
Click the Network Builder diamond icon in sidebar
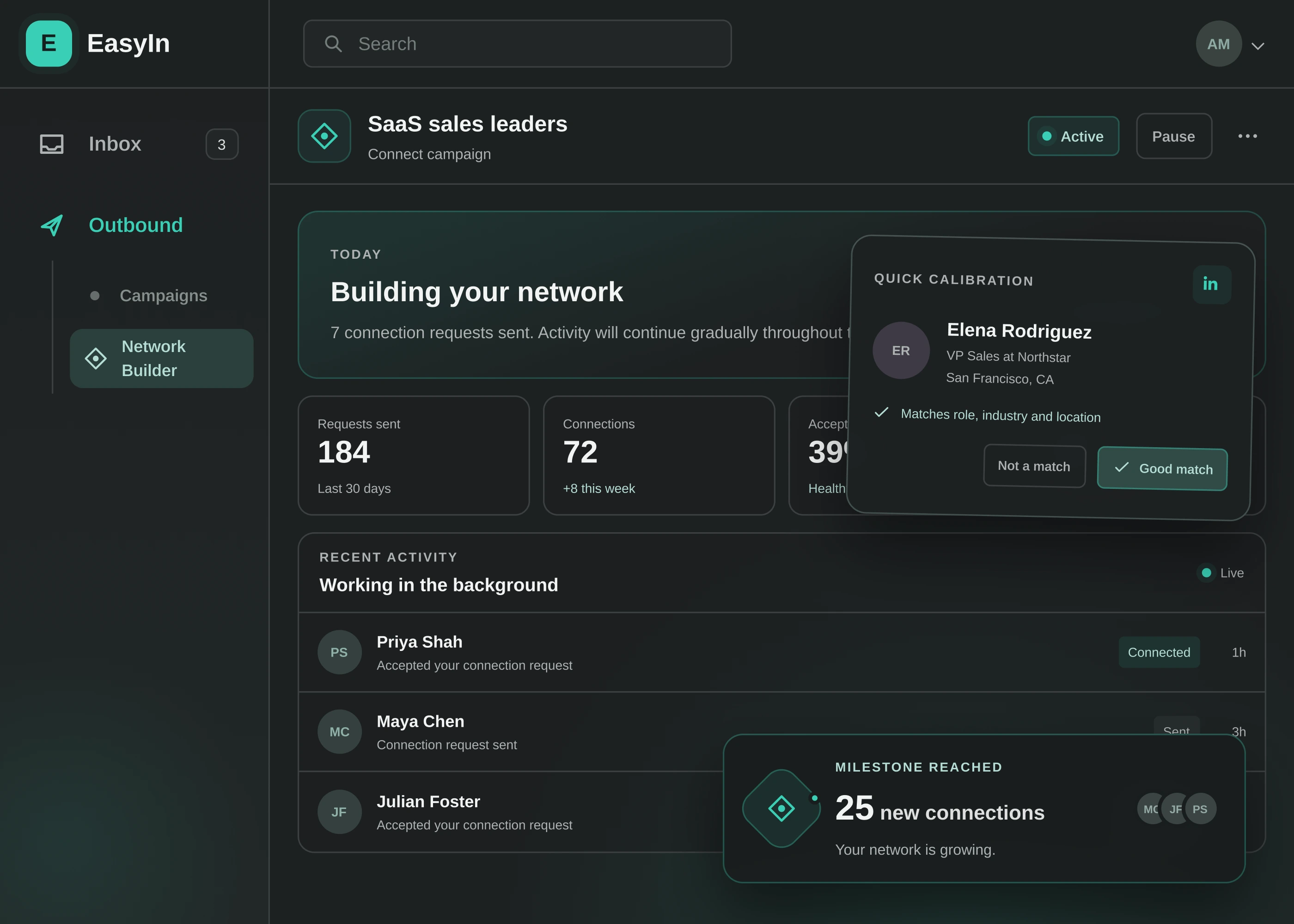point(96,359)
